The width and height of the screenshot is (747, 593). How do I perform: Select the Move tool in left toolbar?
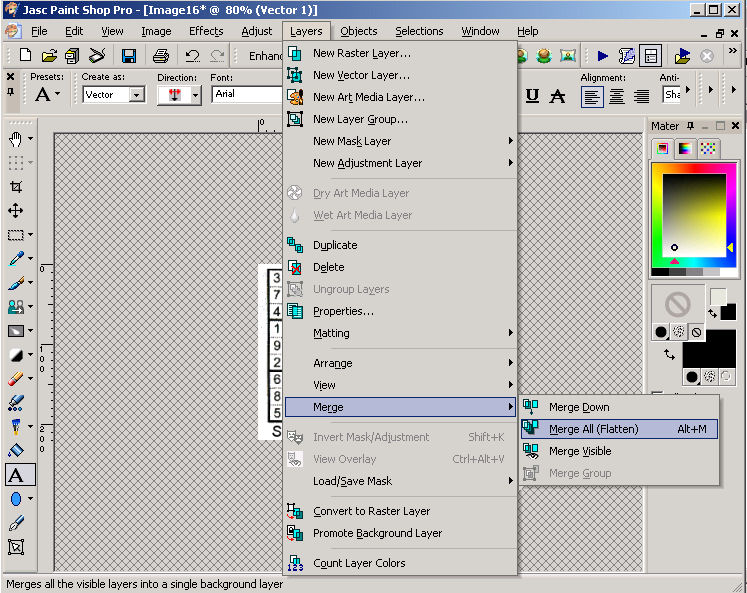pos(16,211)
